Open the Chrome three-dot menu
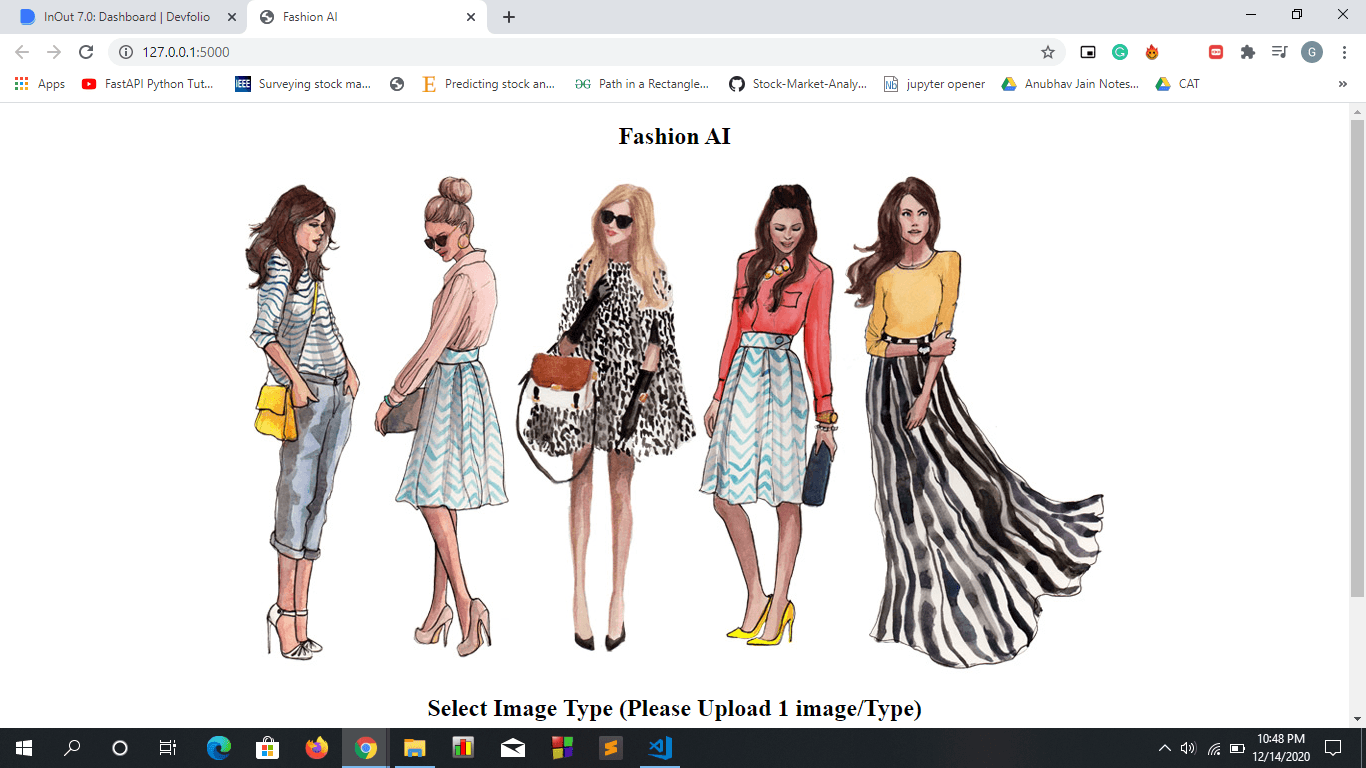The image size is (1366, 768). click(x=1344, y=52)
